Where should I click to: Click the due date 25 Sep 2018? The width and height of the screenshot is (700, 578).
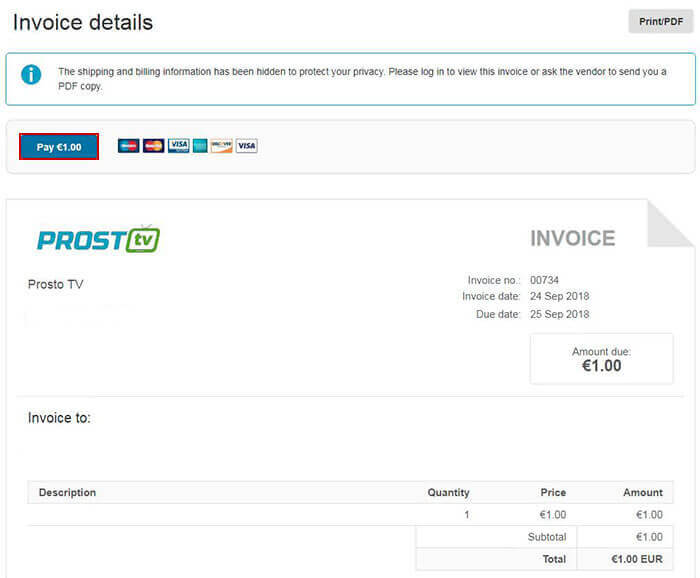pyautogui.click(x=559, y=314)
